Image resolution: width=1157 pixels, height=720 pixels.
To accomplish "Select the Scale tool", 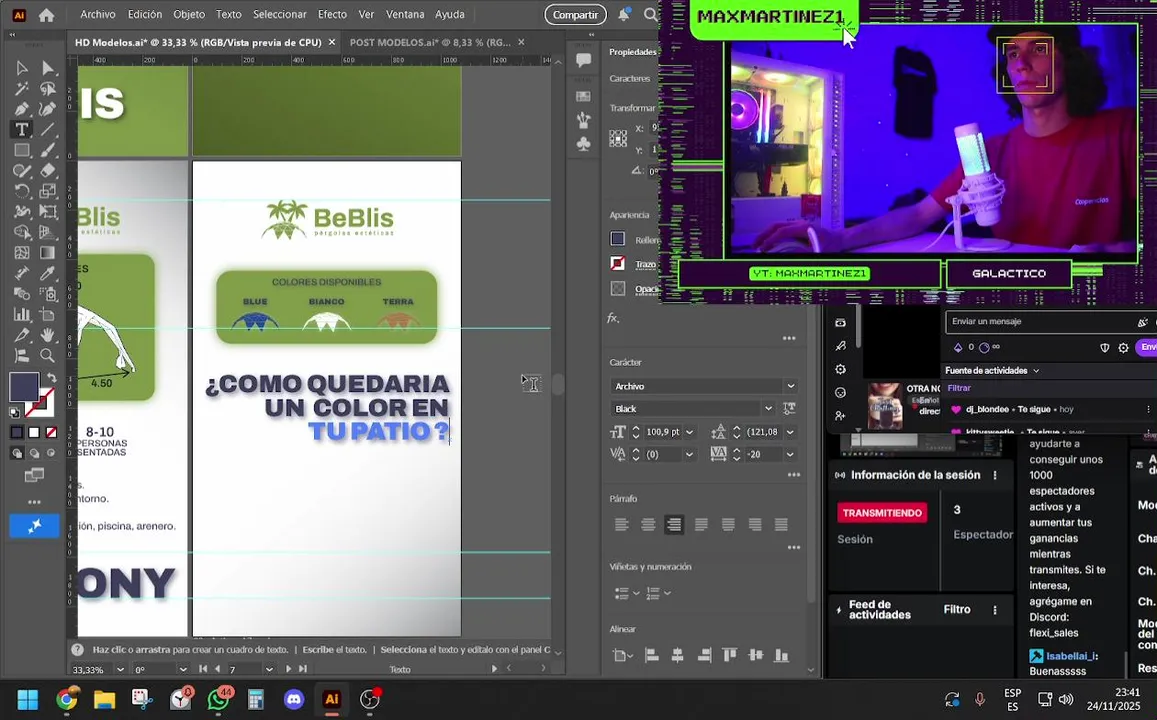I will point(47,191).
